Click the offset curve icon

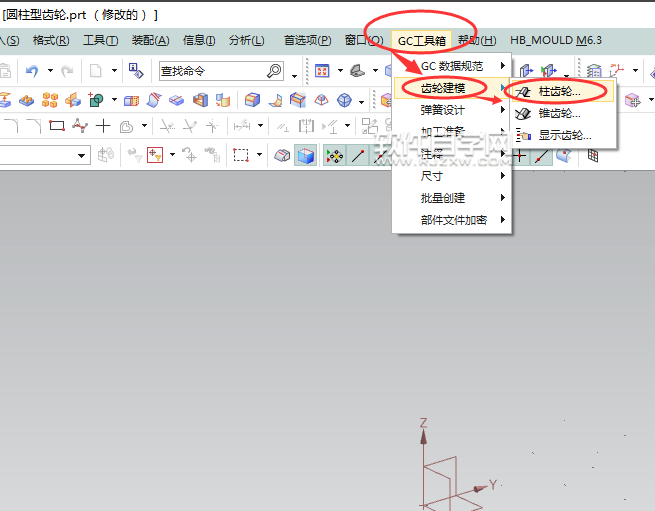[126, 126]
